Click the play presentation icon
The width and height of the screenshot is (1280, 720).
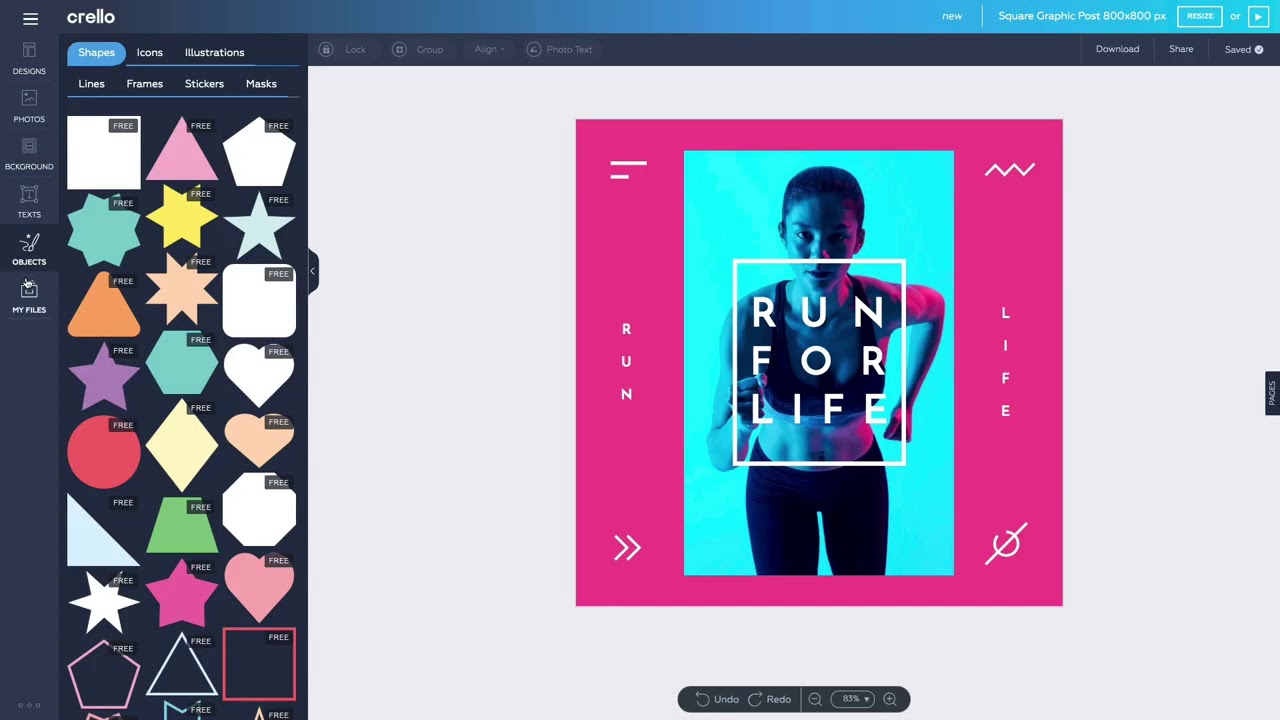pyautogui.click(x=1258, y=16)
